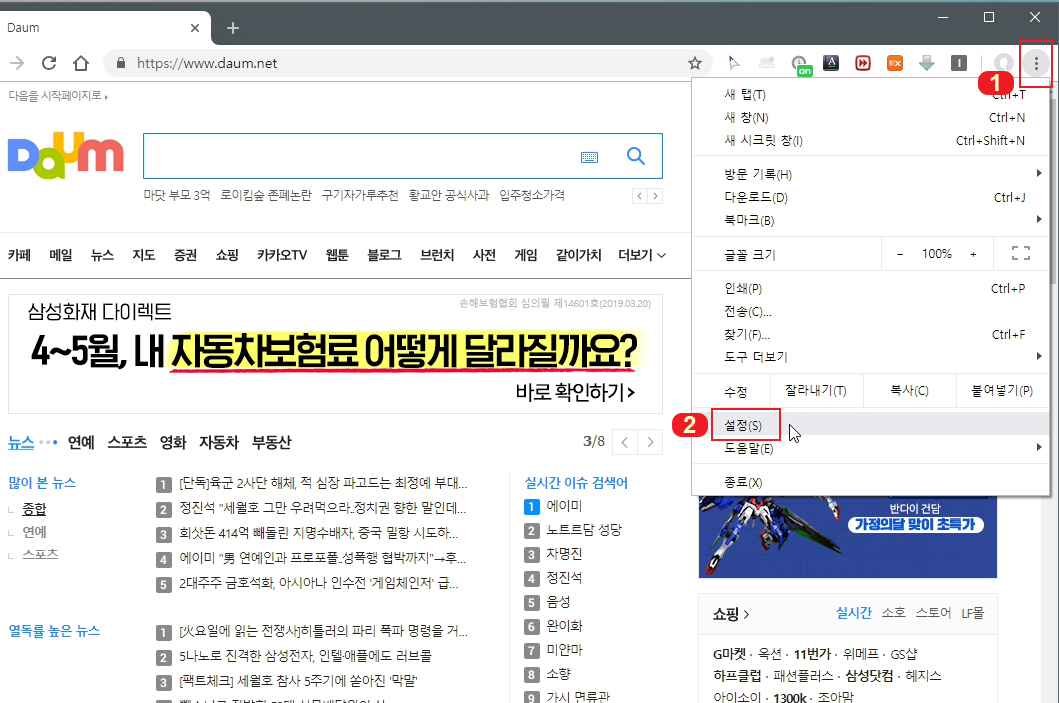The width and height of the screenshot is (1059, 703).
Task: Go to next news page arrow
Action: pos(650,442)
